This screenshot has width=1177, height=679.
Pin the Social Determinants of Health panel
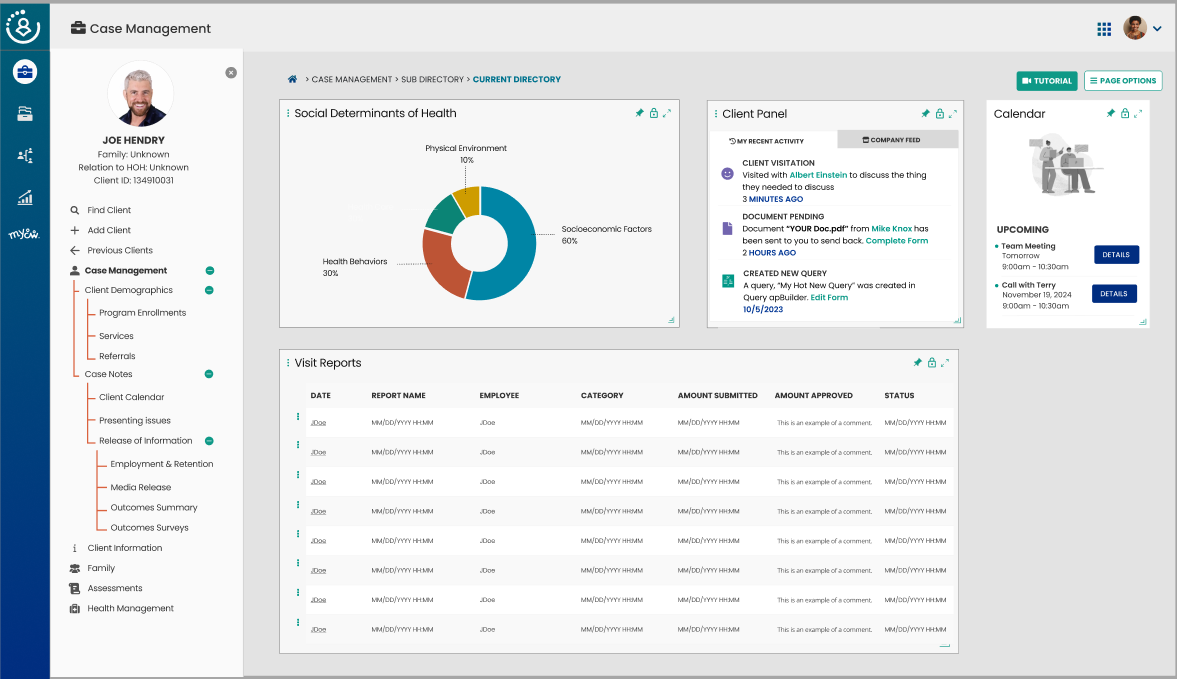pyautogui.click(x=640, y=113)
